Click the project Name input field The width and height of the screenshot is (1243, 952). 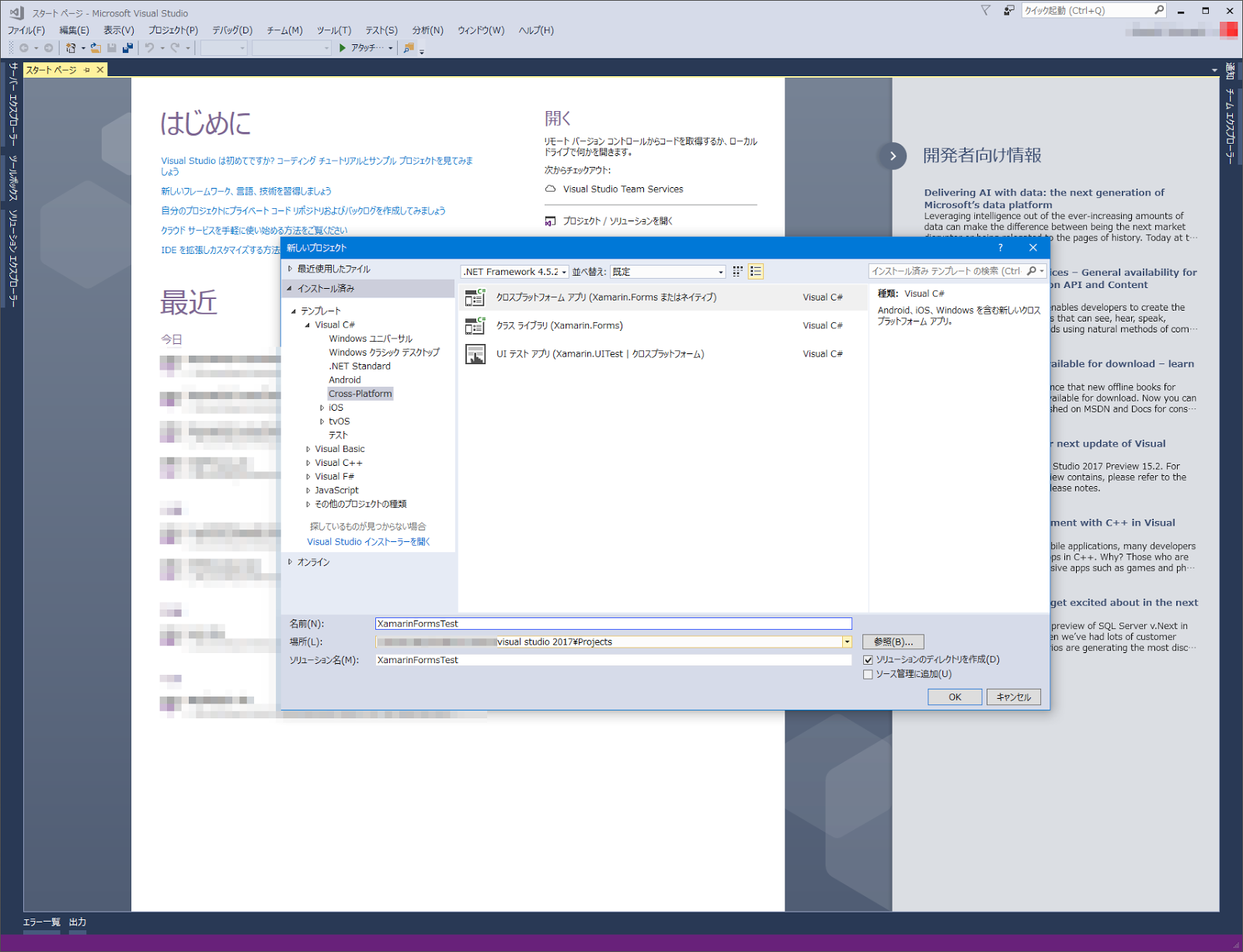click(614, 624)
